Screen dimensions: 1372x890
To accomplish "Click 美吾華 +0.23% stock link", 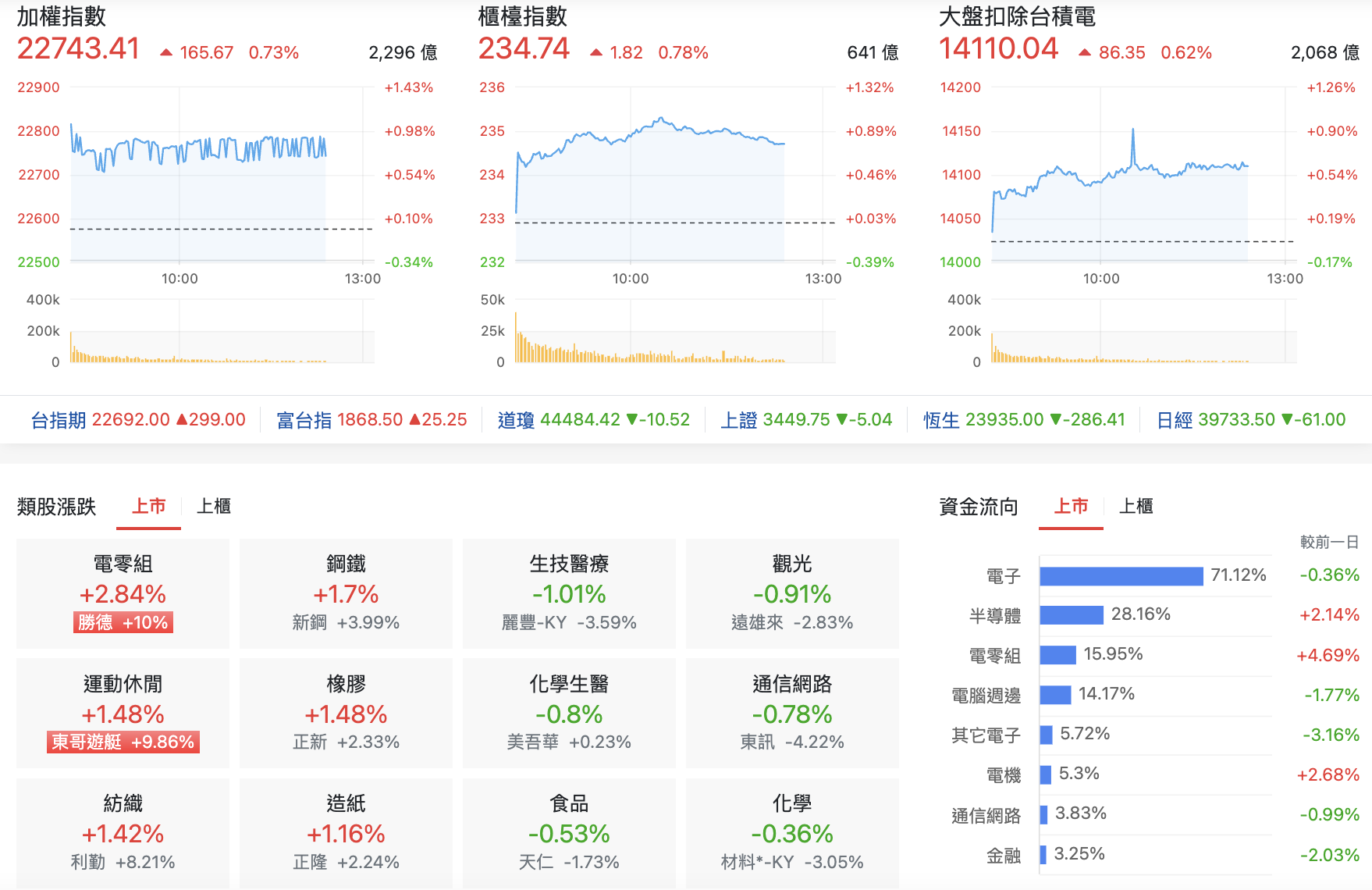I will (569, 742).
